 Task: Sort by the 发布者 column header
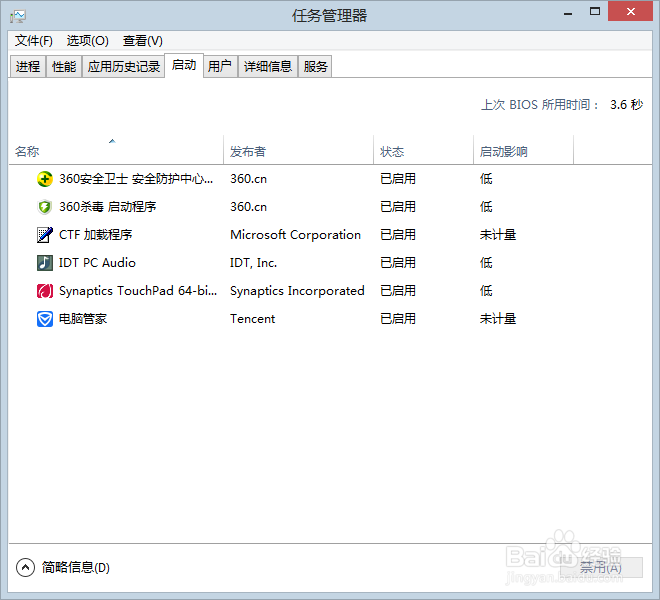click(298, 150)
